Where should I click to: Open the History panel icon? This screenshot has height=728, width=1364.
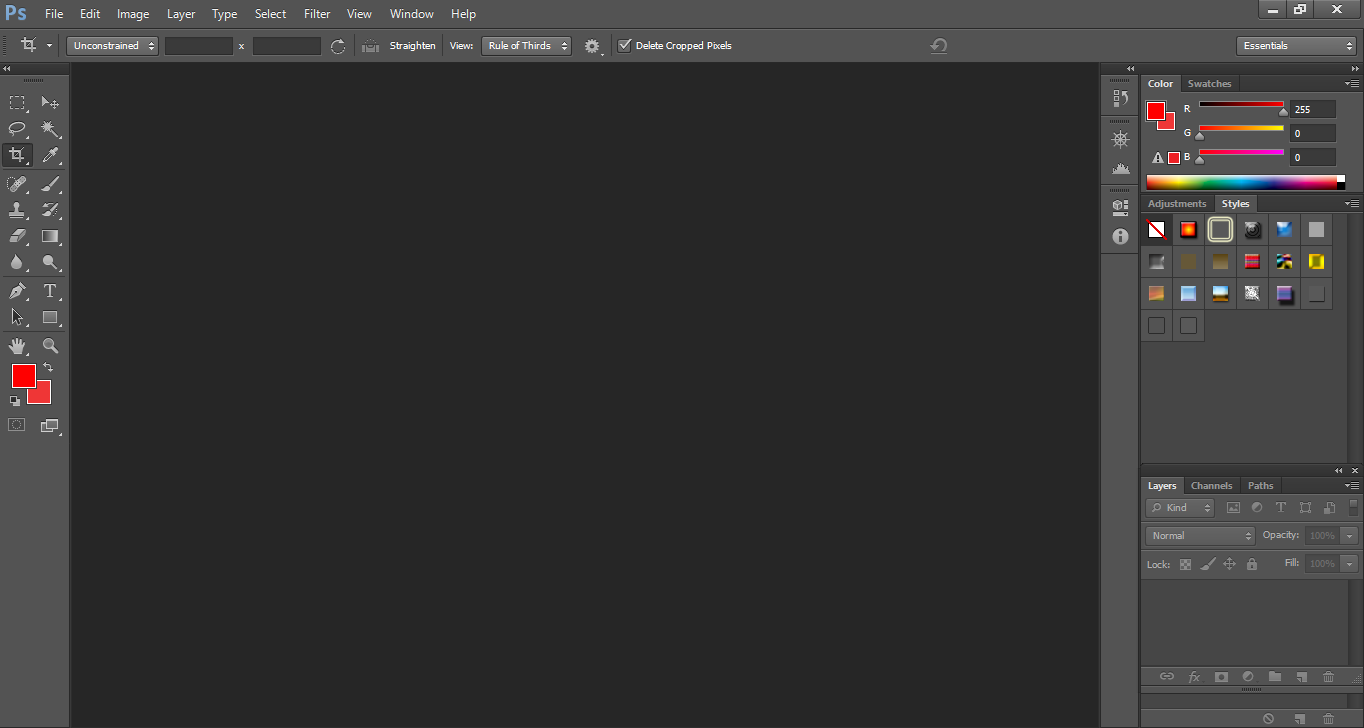1120,98
